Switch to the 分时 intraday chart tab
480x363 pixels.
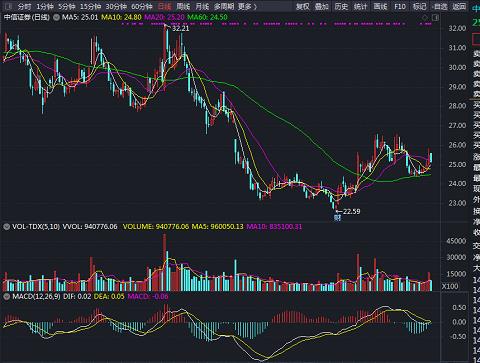pos(24,7)
